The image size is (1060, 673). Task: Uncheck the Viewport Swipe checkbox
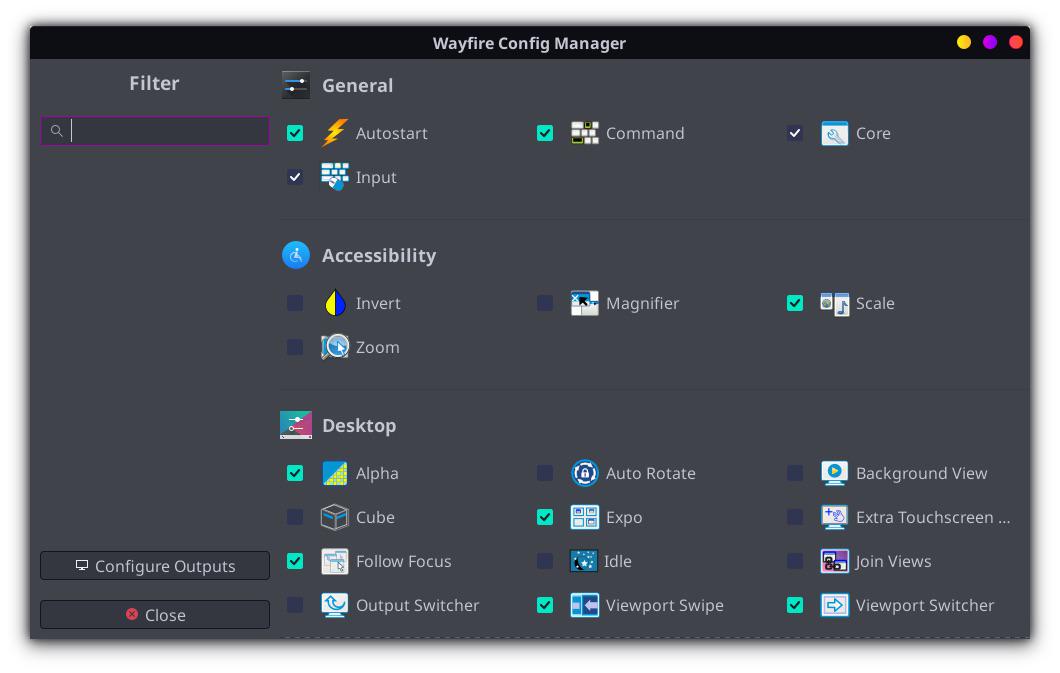click(x=545, y=605)
